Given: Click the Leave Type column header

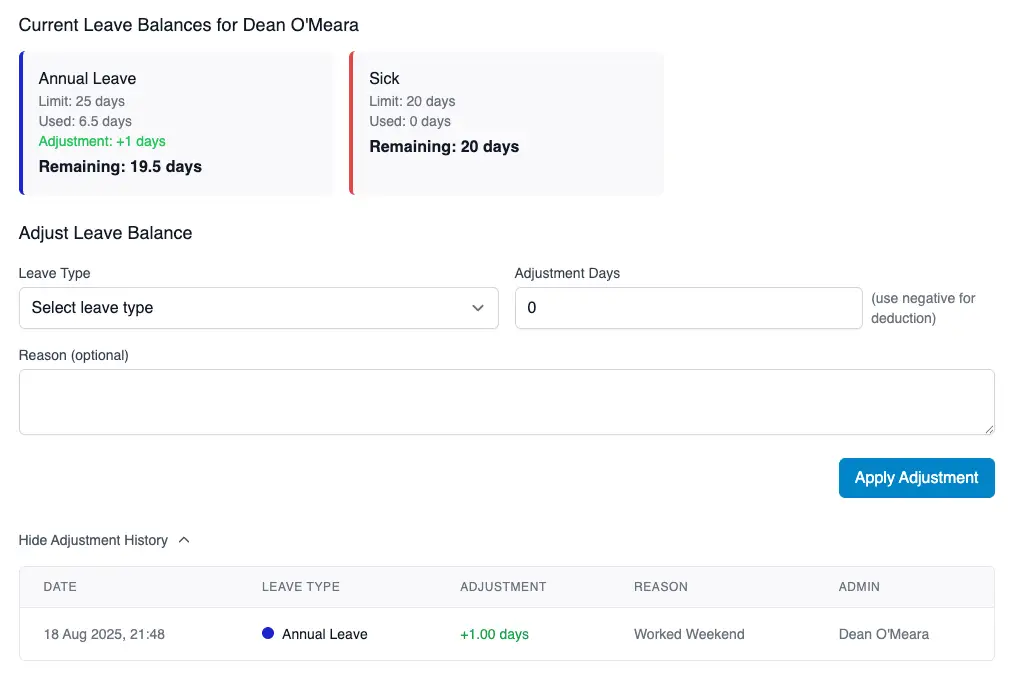Looking at the screenshot, I should [x=300, y=587].
